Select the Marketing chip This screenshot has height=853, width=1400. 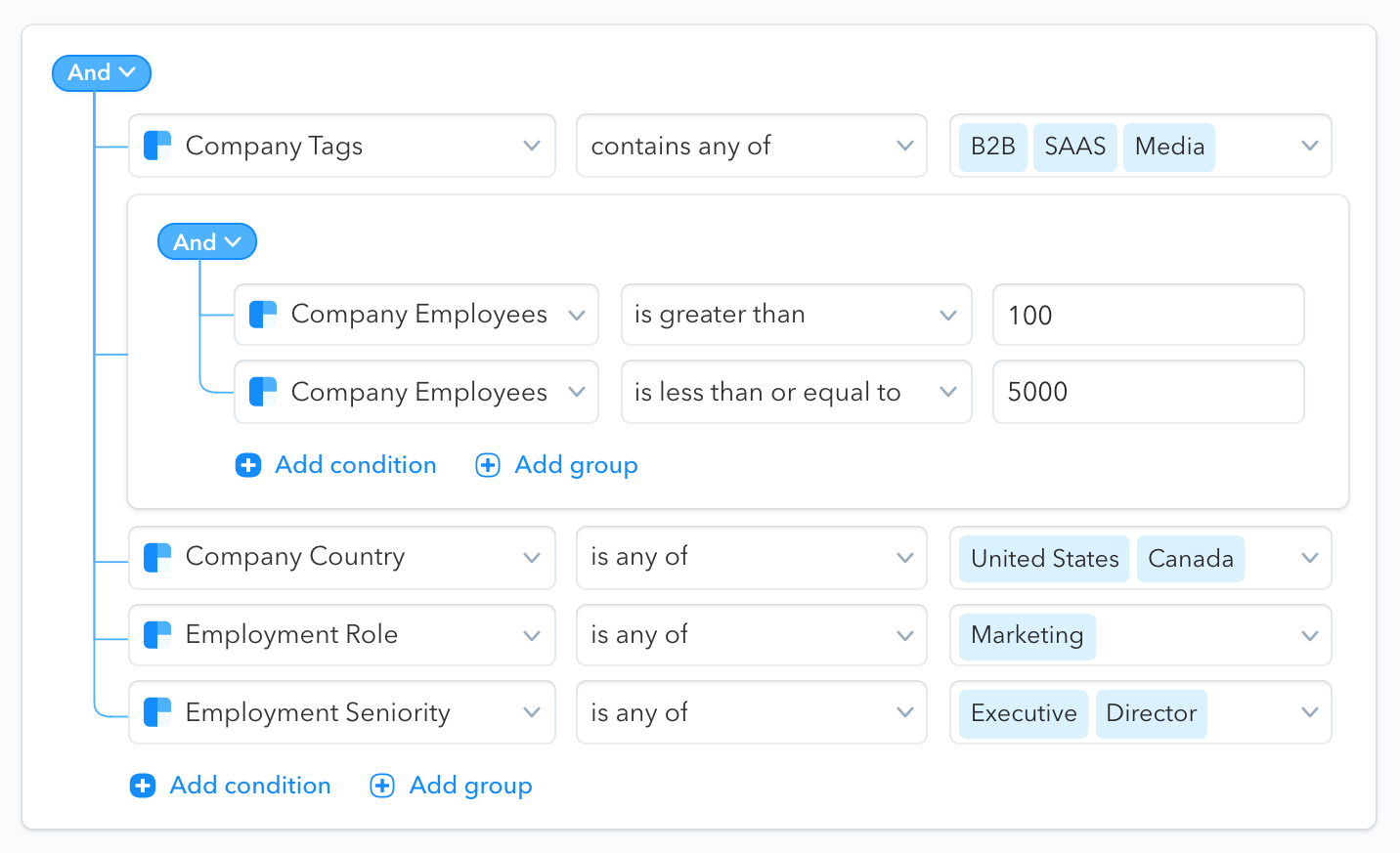click(1028, 636)
